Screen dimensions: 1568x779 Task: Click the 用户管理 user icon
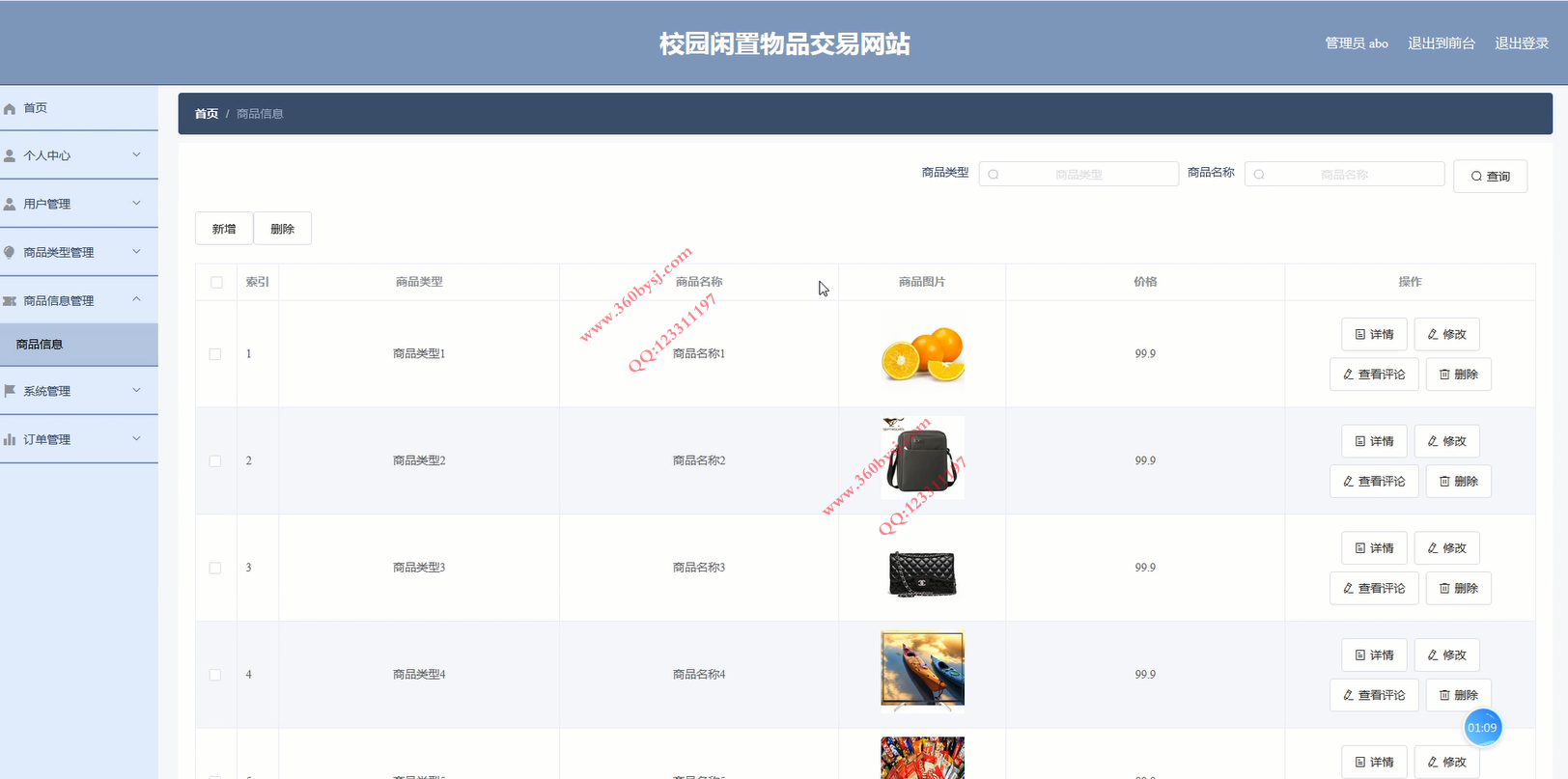point(10,204)
